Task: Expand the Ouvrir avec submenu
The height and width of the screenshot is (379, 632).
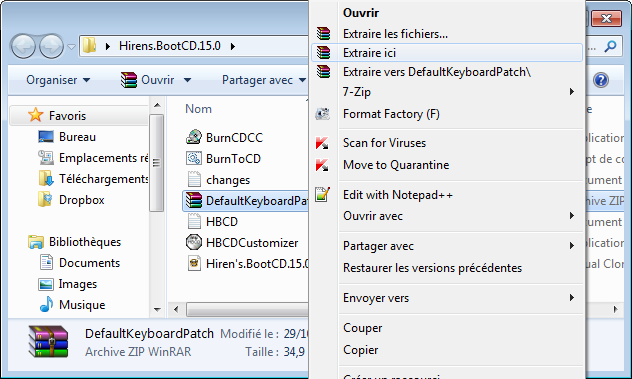Action: (x=572, y=216)
